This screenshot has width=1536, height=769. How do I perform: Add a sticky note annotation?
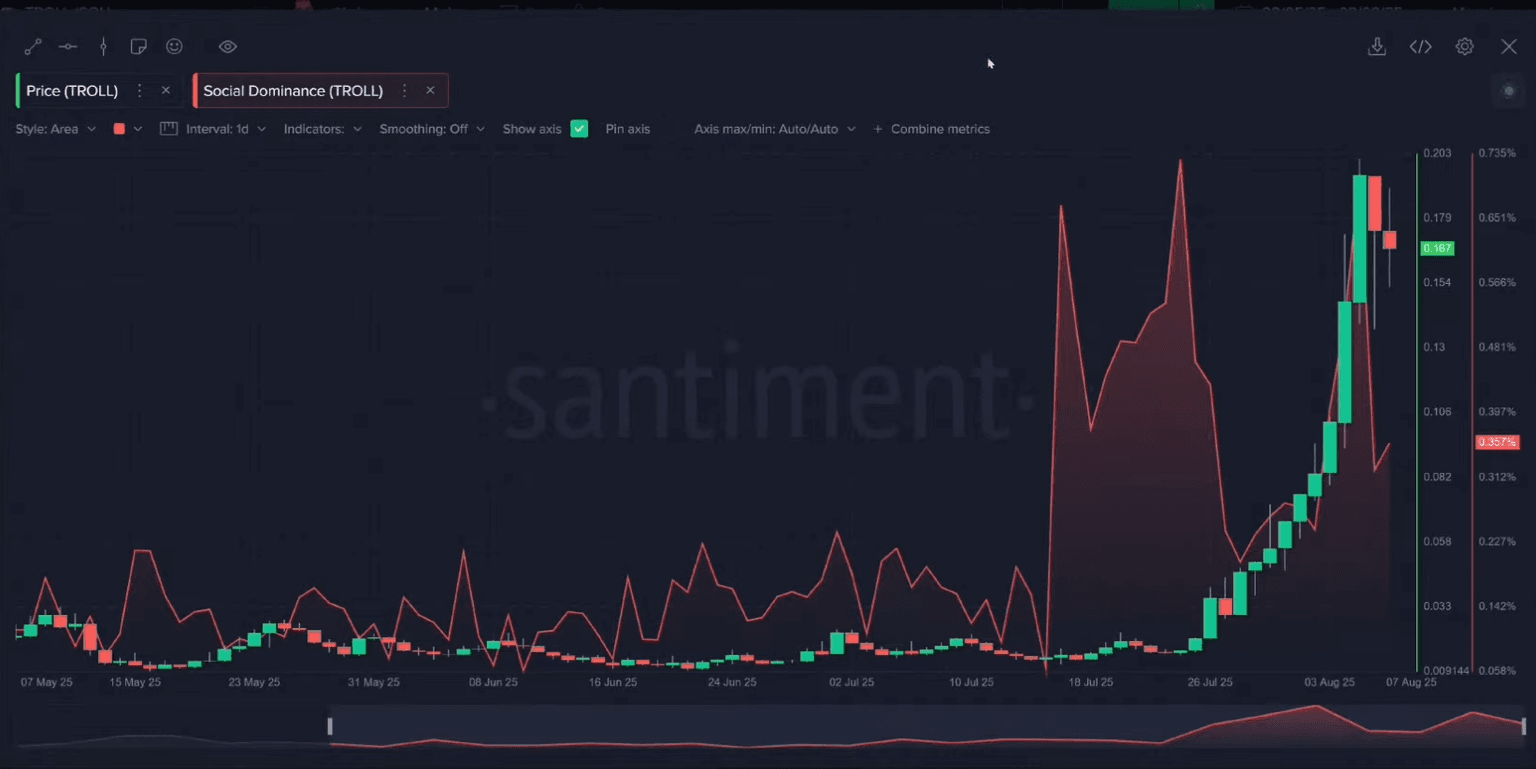point(139,47)
